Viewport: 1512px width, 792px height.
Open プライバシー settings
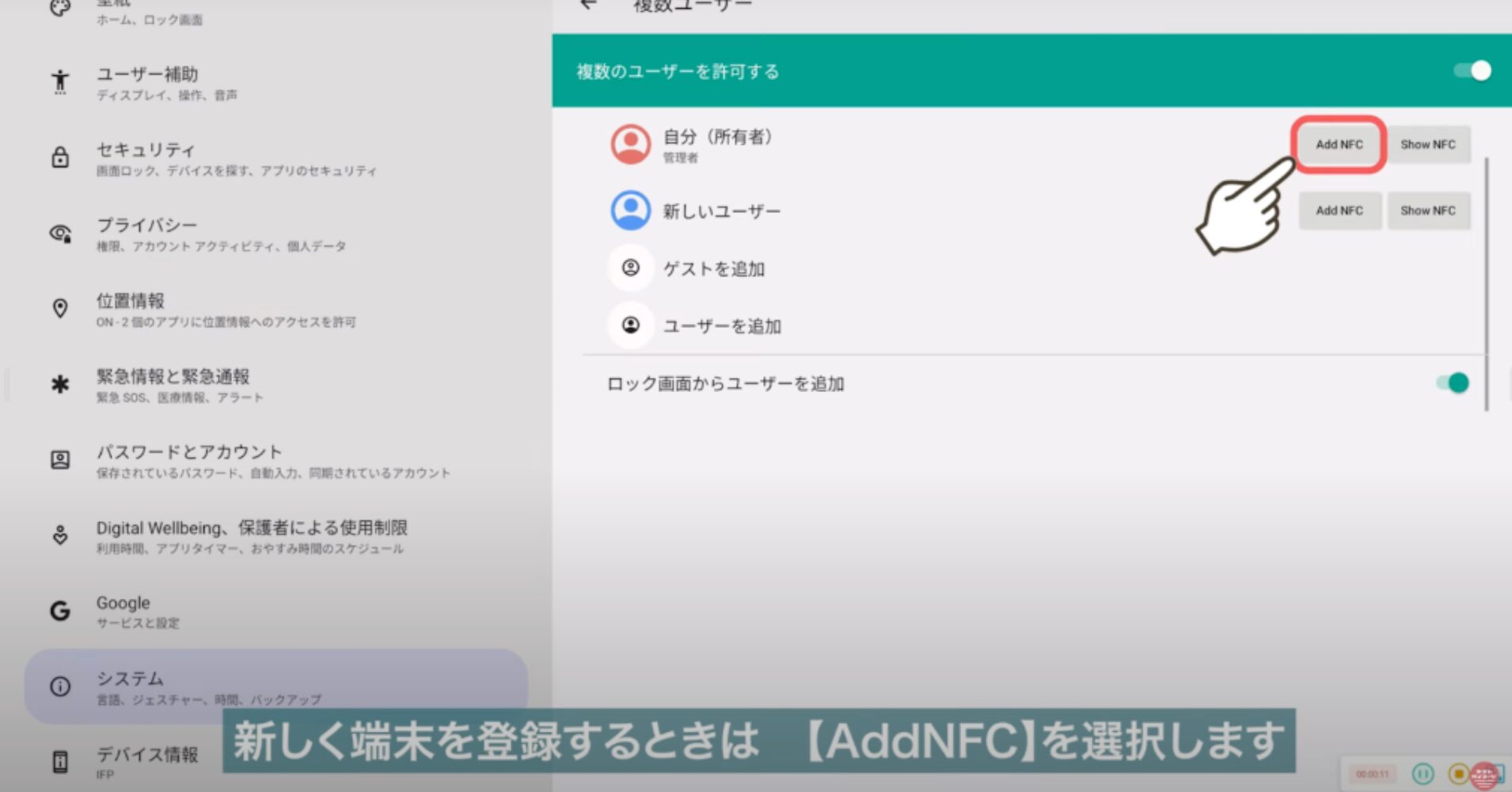pyautogui.click(x=147, y=234)
